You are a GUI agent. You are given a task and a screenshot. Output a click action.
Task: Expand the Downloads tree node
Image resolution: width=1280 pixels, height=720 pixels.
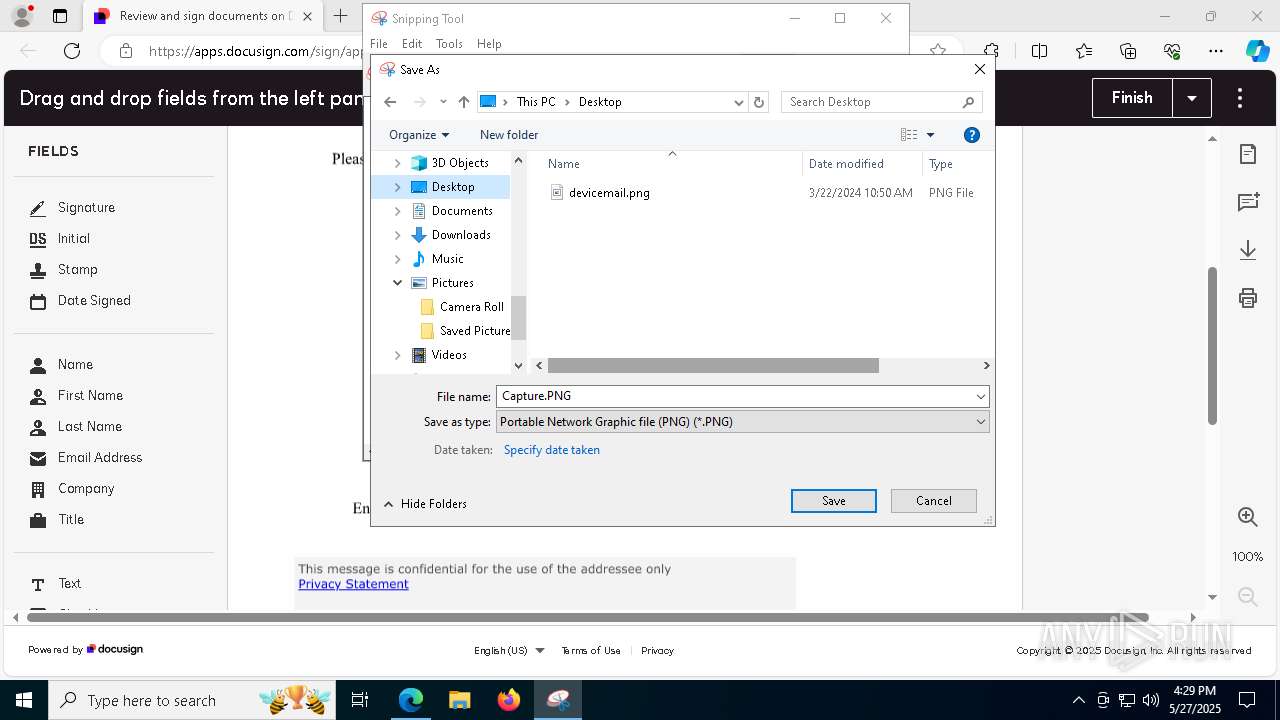(x=398, y=235)
